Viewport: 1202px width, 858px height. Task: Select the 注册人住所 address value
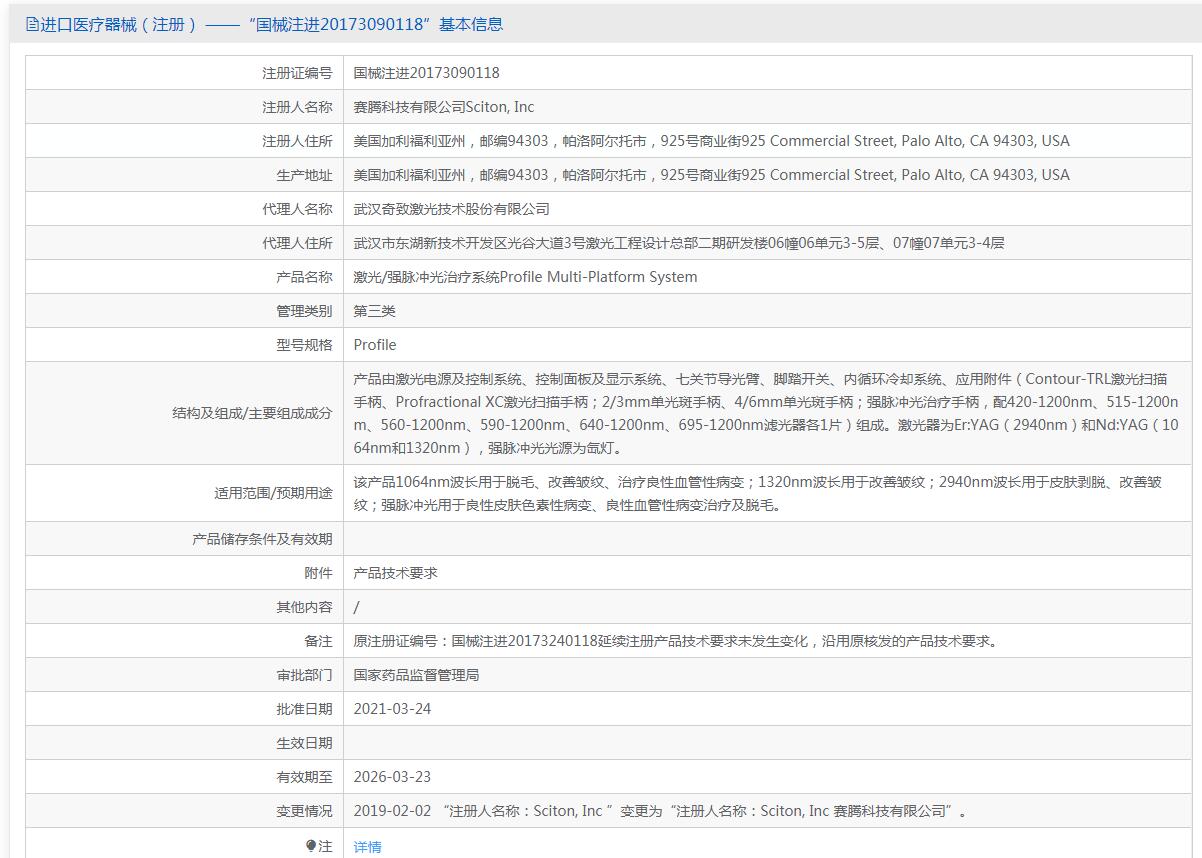(x=711, y=141)
